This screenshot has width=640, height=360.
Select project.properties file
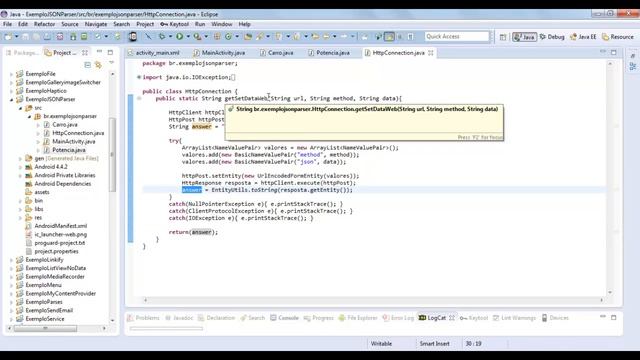click(56, 251)
